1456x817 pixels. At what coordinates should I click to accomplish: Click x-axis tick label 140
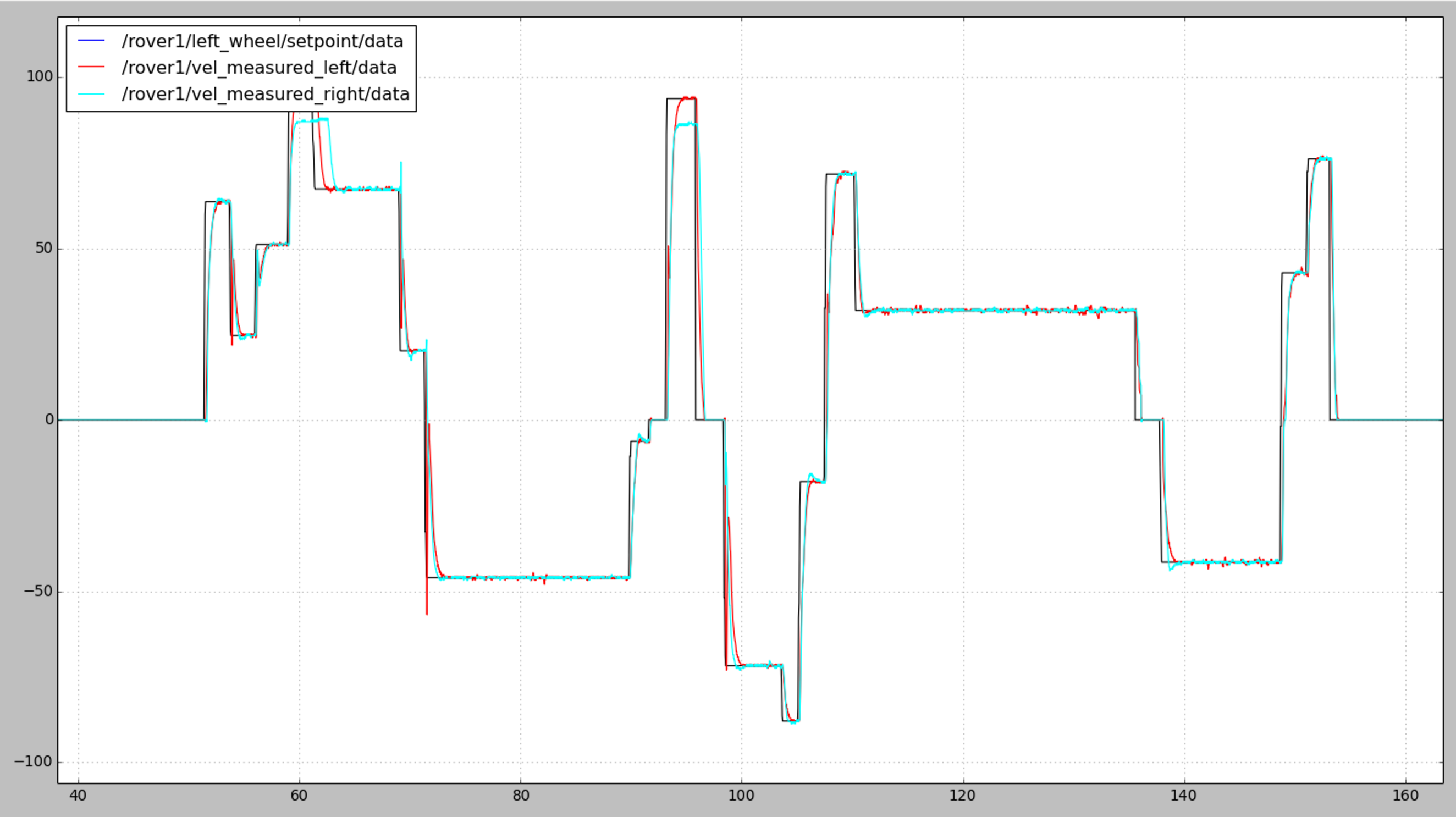(x=1184, y=796)
